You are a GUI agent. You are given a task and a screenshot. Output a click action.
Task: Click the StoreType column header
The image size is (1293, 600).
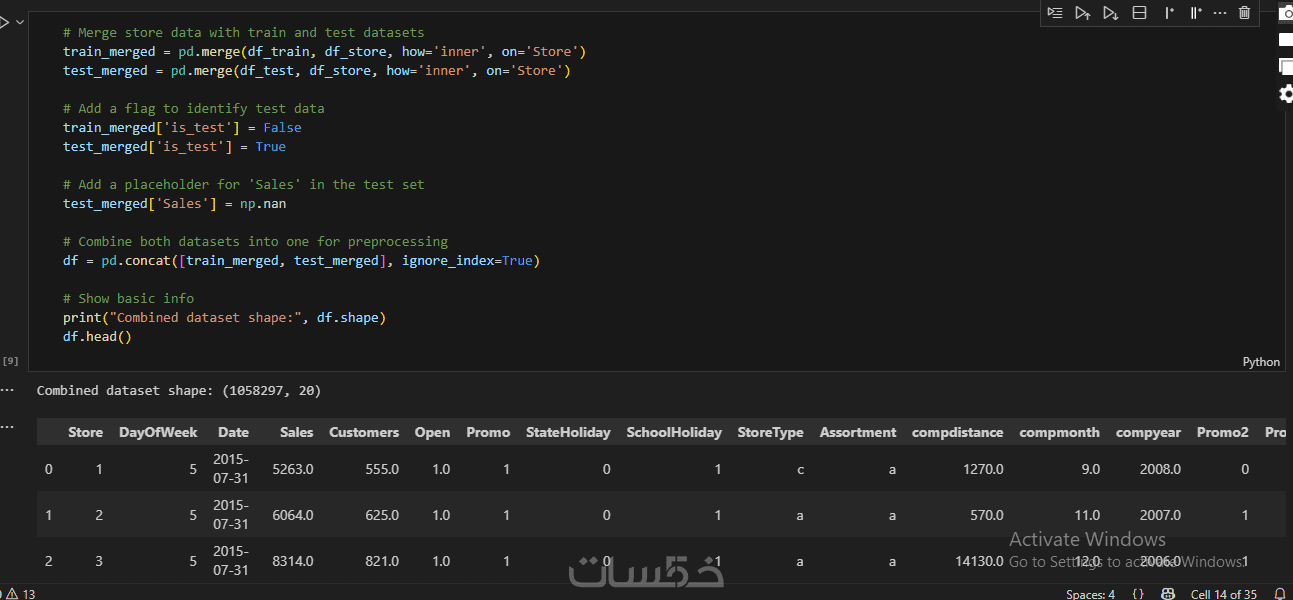pos(770,432)
